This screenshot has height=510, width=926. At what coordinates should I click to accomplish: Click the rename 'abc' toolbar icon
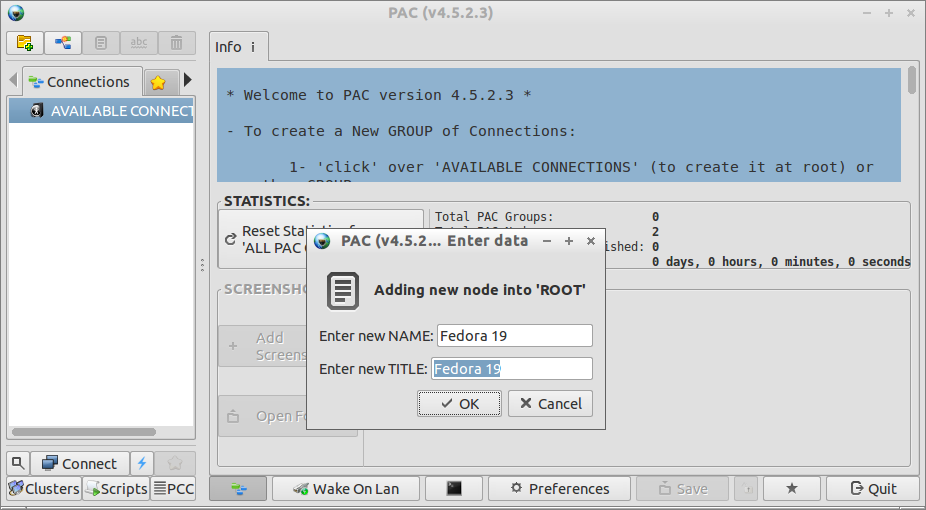[x=139, y=42]
